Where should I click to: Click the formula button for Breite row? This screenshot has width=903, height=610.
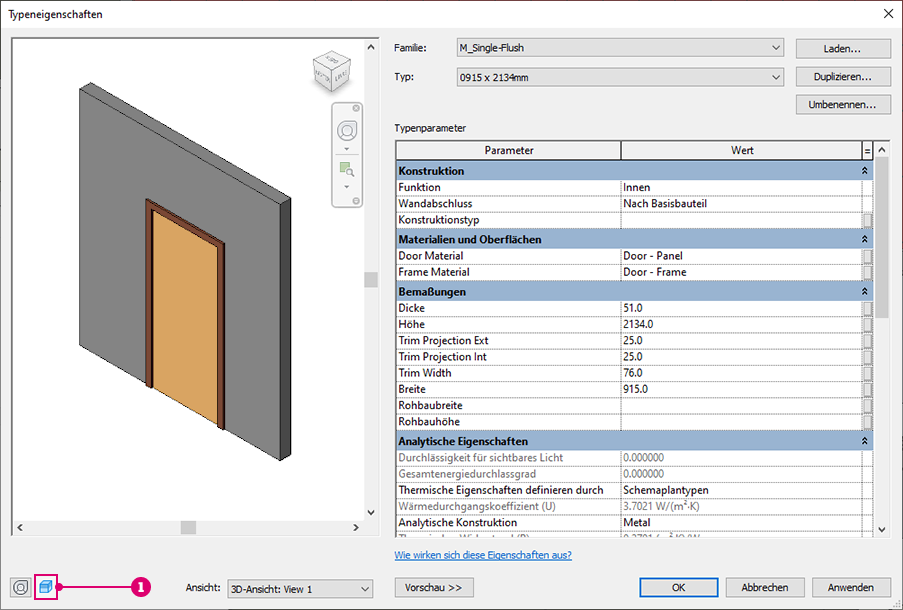pyautogui.click(x=867, y=389)
